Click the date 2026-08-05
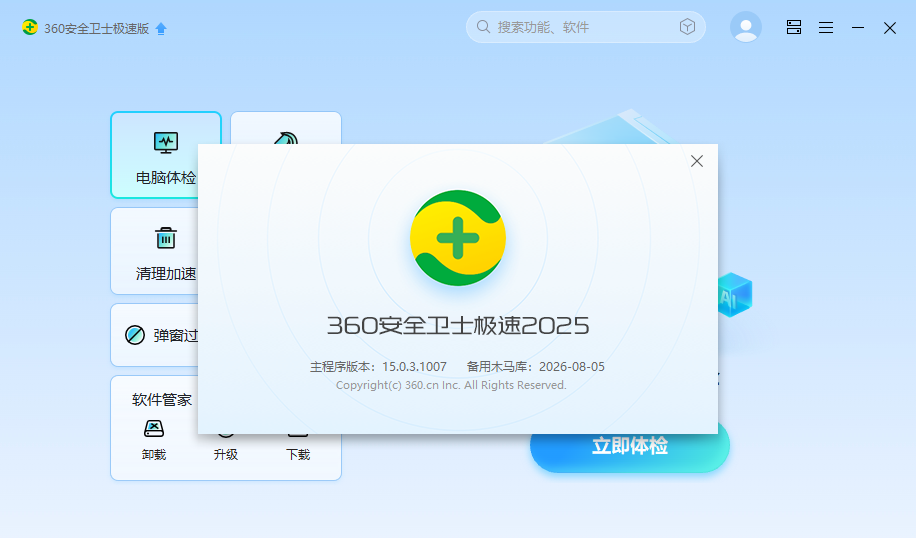 click(x=571, y=367)
